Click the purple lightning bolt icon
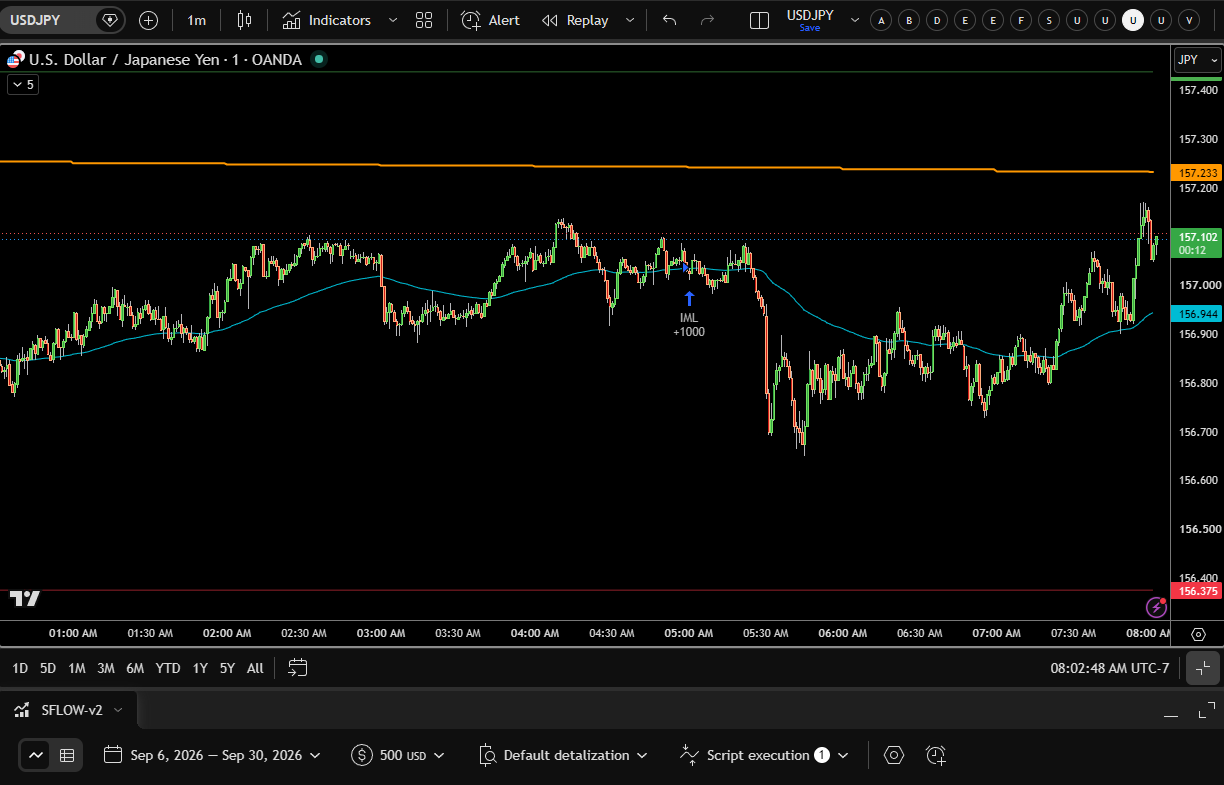The height and width of the screenshot is (785, 1224). point(1156,607)
